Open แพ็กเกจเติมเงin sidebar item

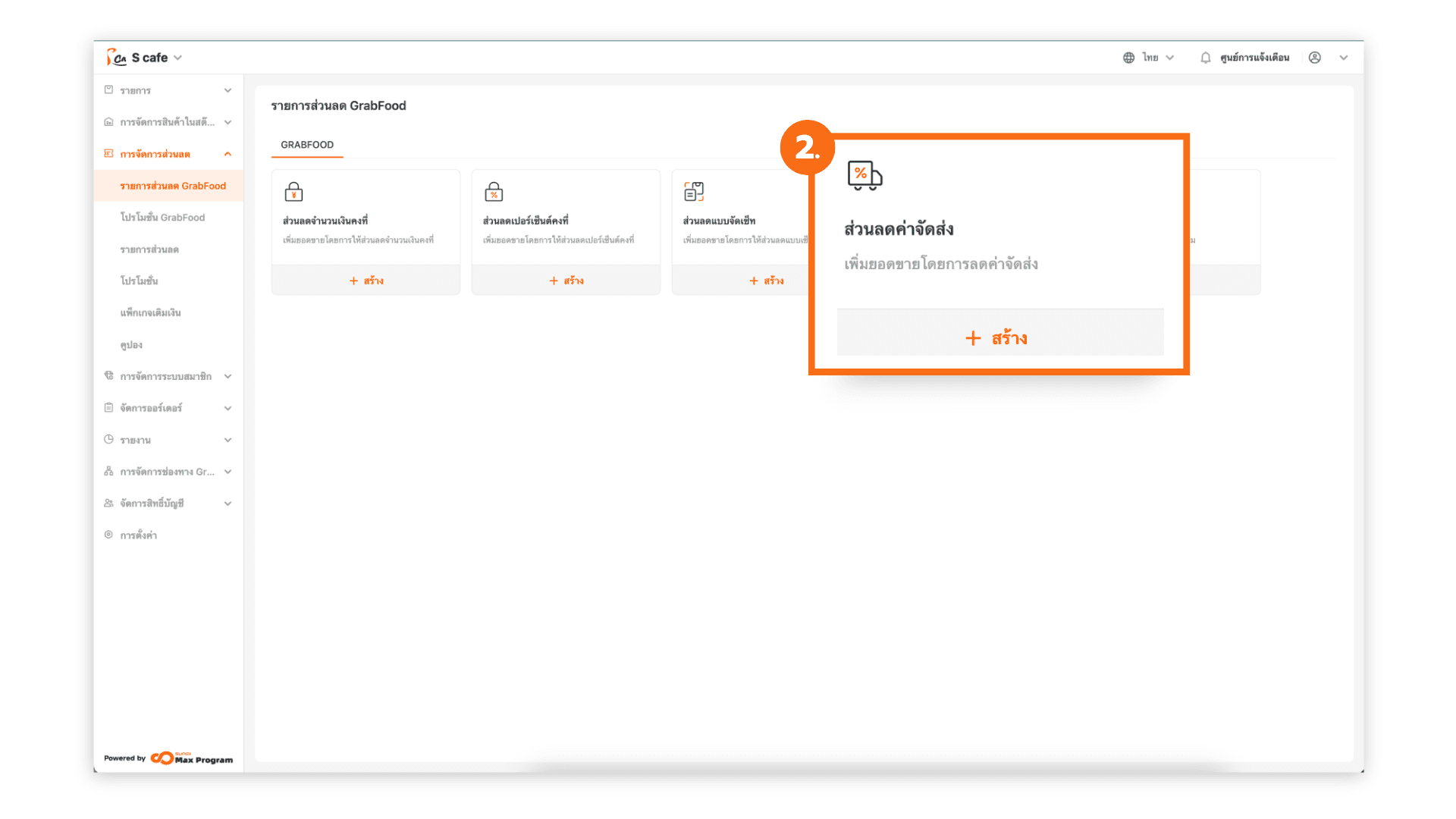[150, 312]
